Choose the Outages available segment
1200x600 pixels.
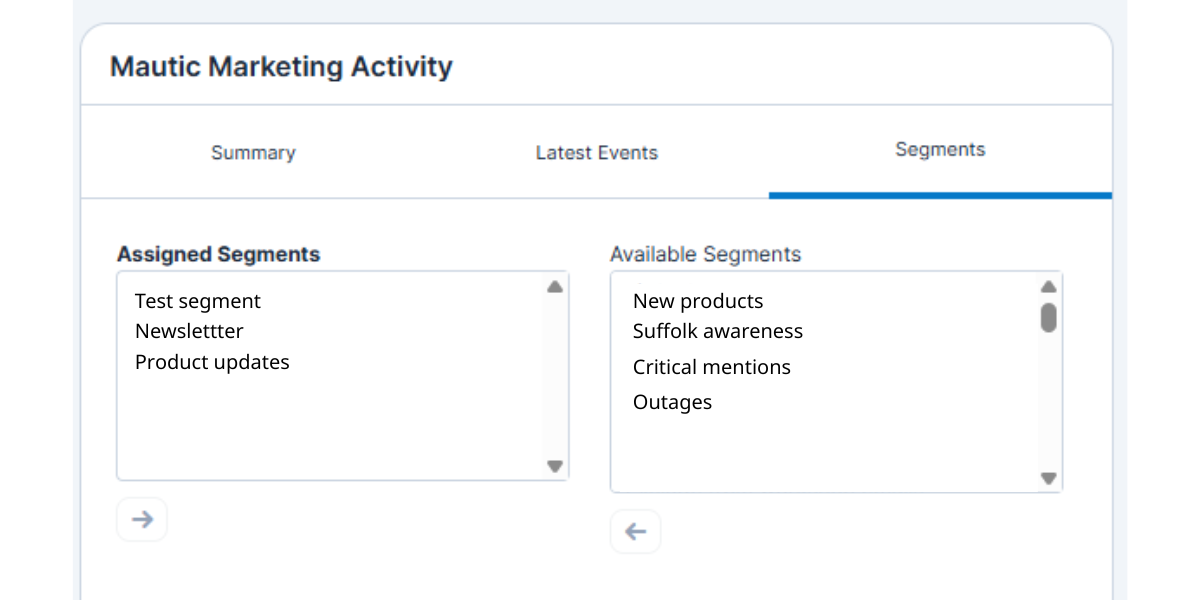click(x=673, y=402)
